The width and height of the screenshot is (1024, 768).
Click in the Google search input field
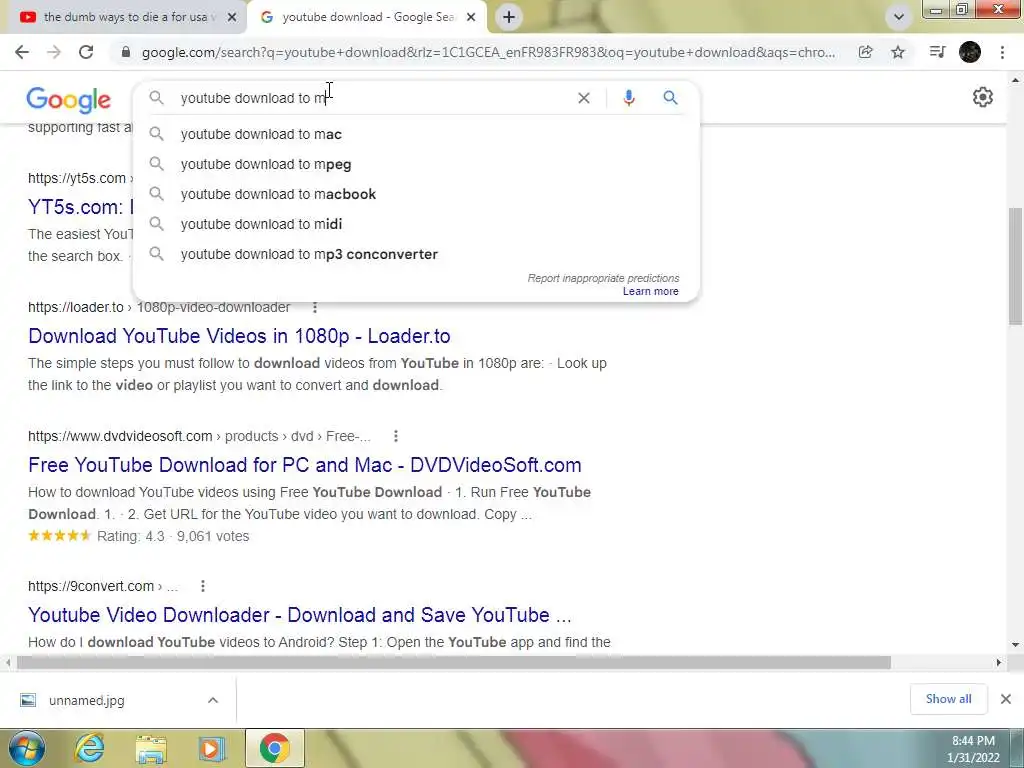[x=372, y=98]
